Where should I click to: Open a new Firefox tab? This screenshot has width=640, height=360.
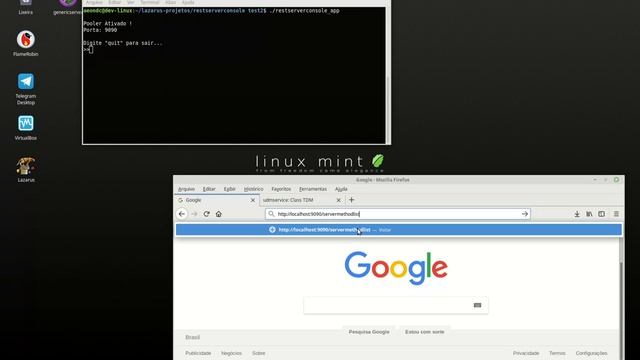coord(351,200)
